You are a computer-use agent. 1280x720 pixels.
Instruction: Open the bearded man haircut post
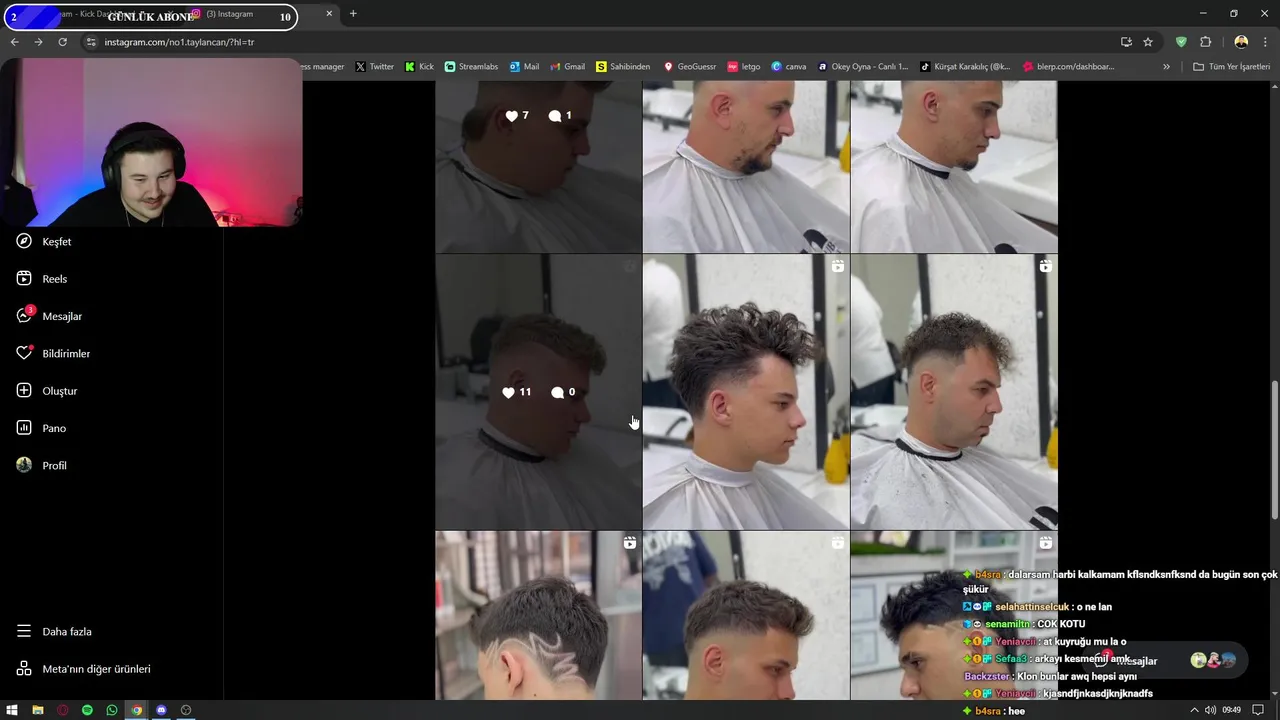746,166
